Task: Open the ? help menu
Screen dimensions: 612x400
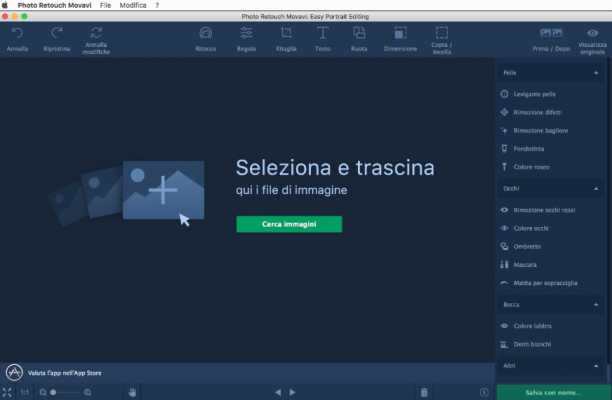Action: [x=157, y=5]
